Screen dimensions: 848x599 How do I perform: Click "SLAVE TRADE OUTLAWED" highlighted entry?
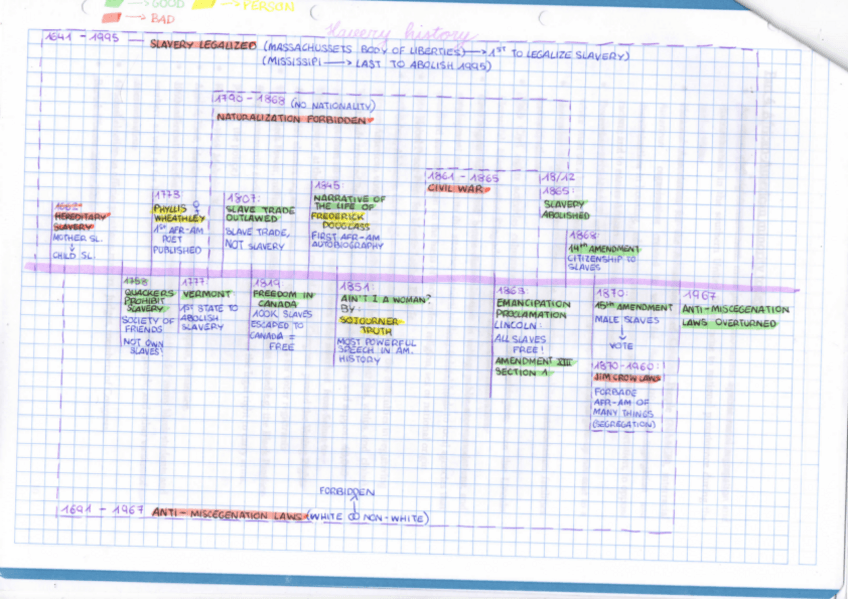point(260,214)
